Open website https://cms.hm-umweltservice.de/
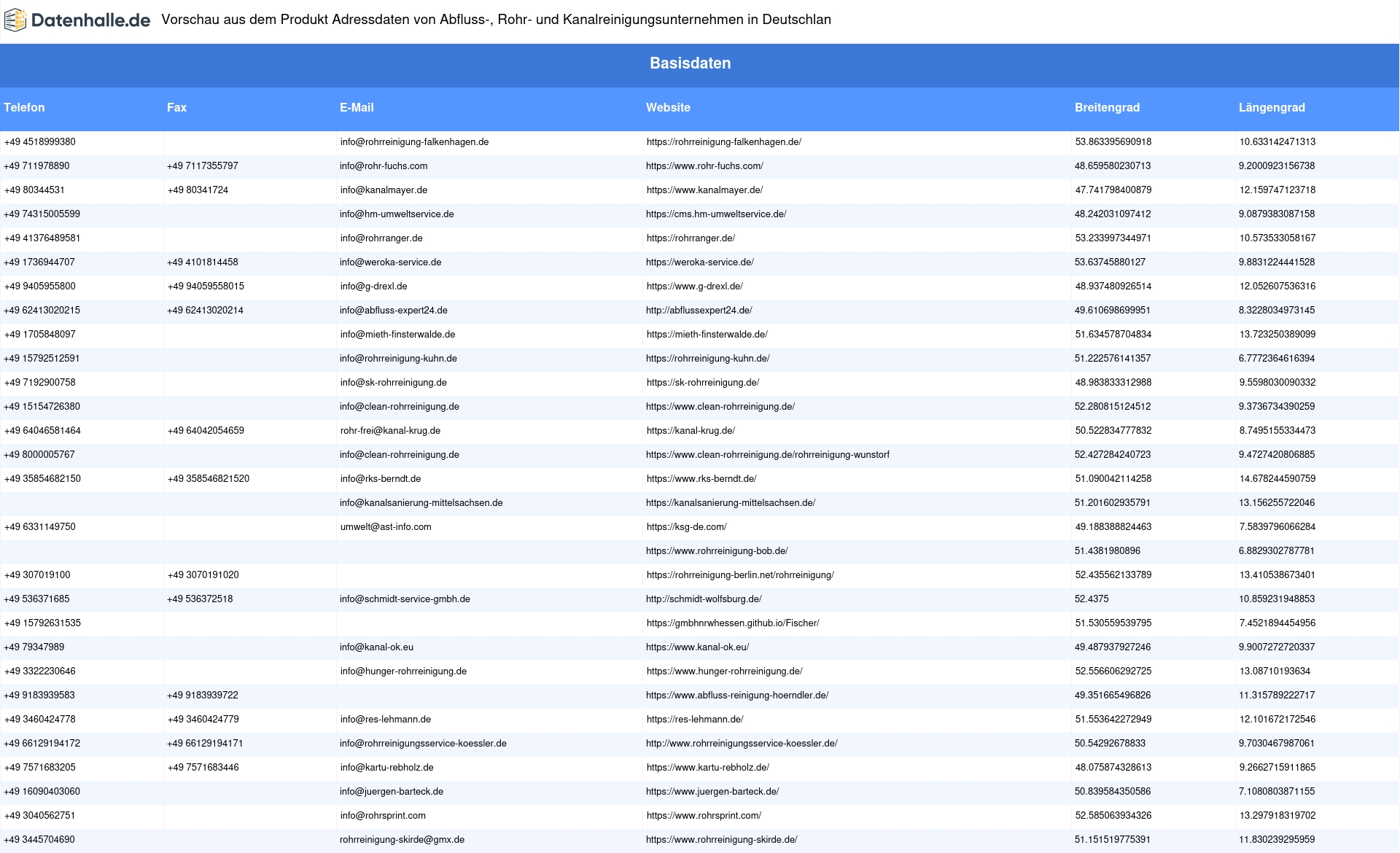Image resolution: width=1400 pixels, height=853 pixels. 716,214
